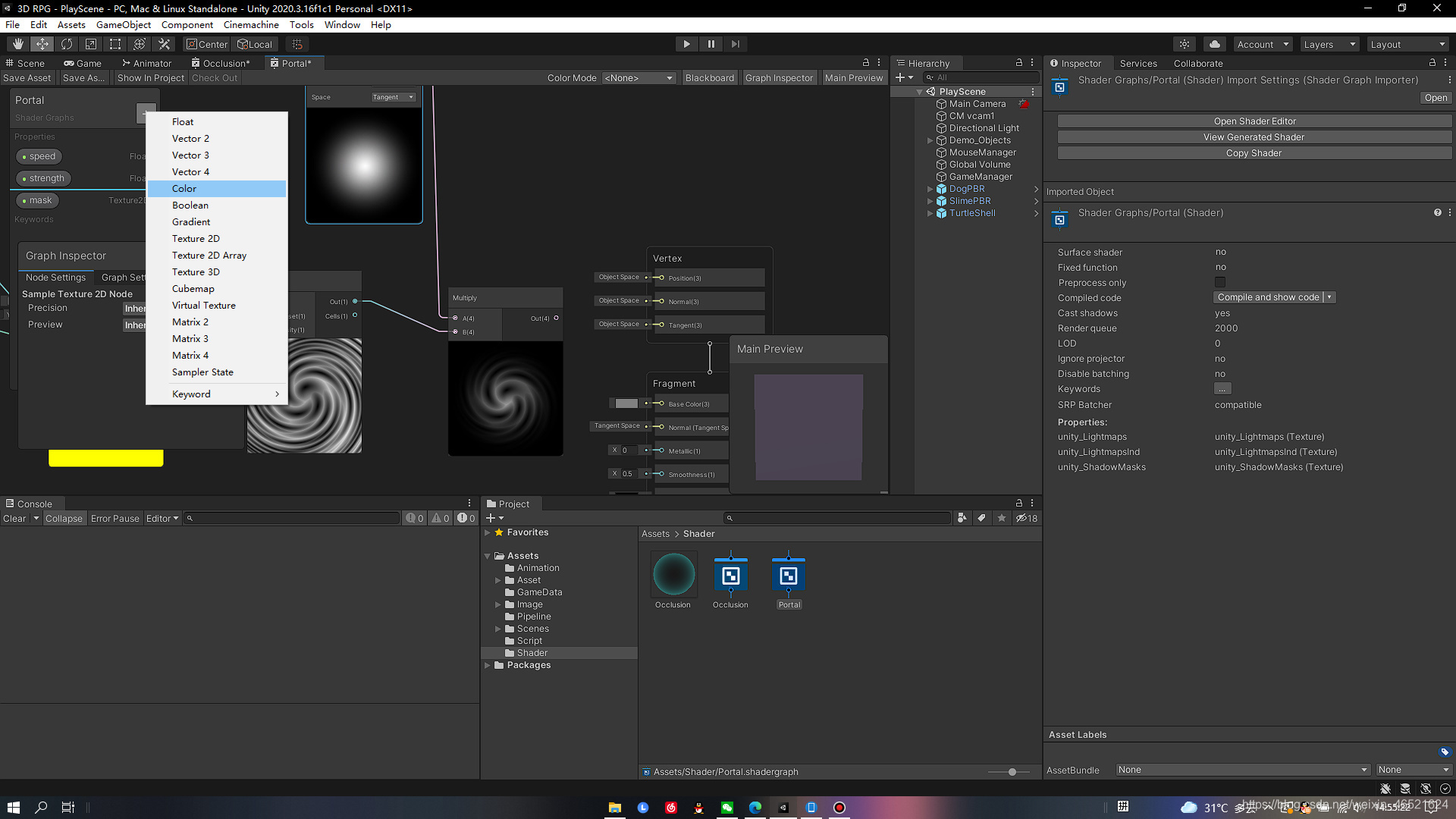Toggle Collapse in the Console
Screen dimensions: 1456x819
coord(64,519)
